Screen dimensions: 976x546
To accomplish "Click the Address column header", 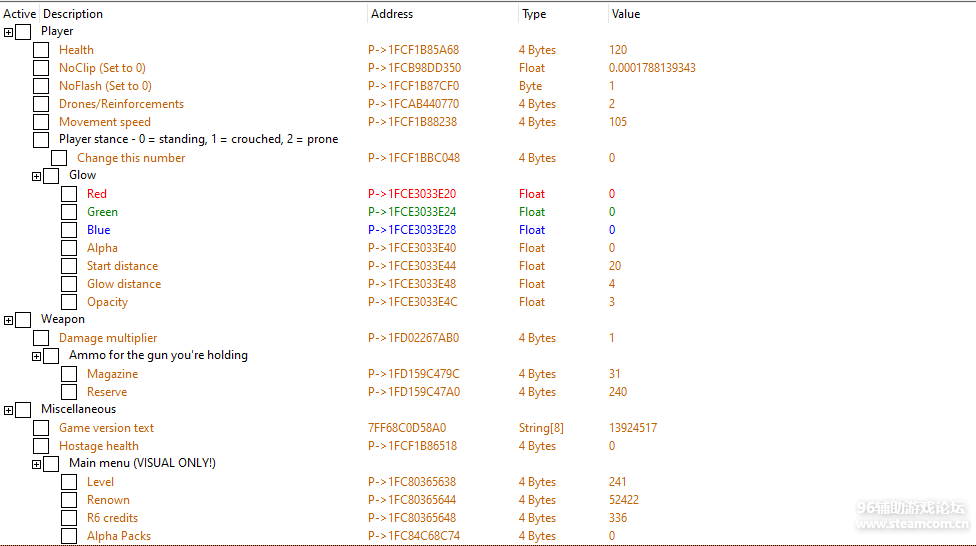I will (392, 14).
